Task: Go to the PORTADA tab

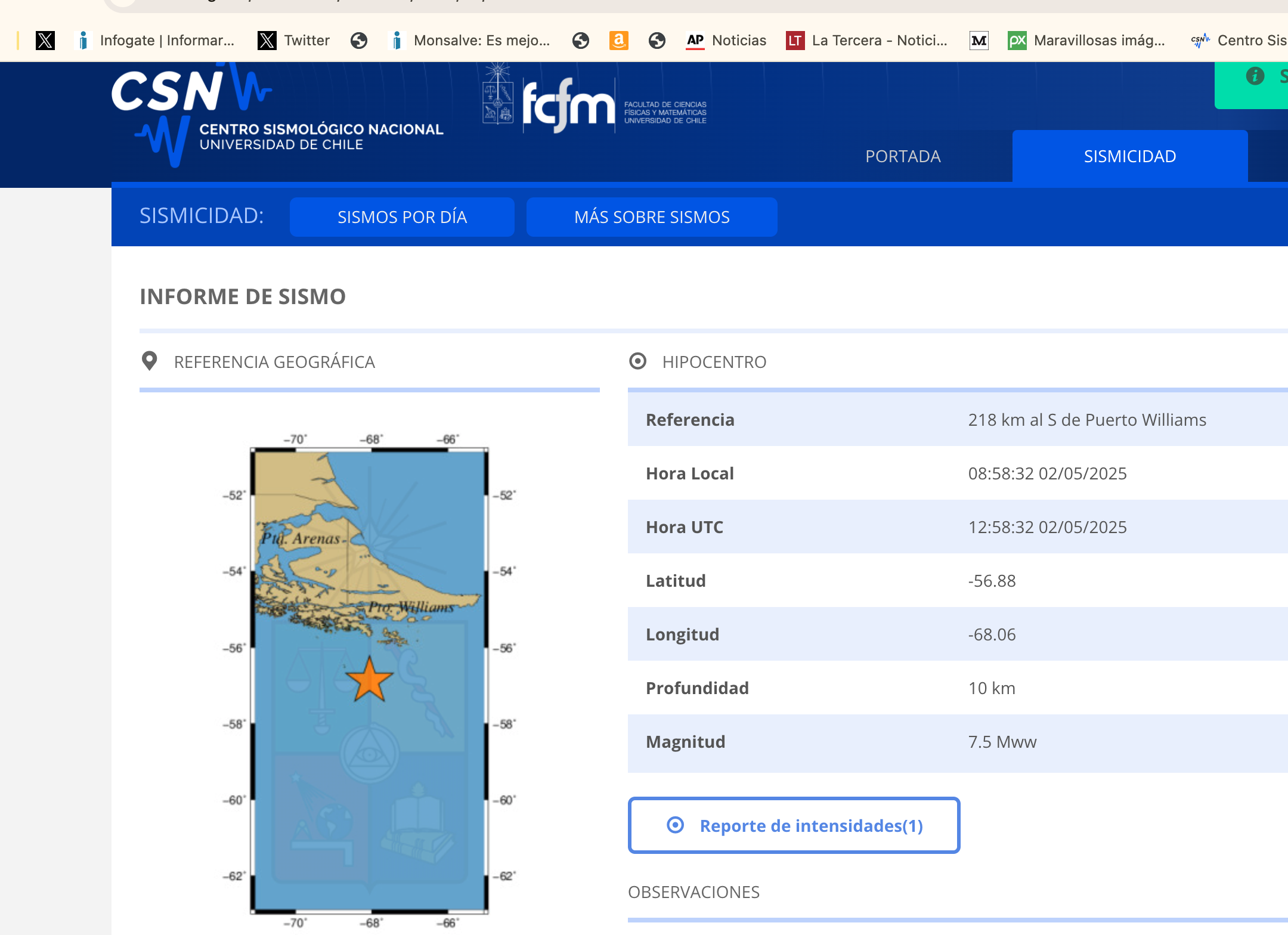Action: [x=903, y=156]
